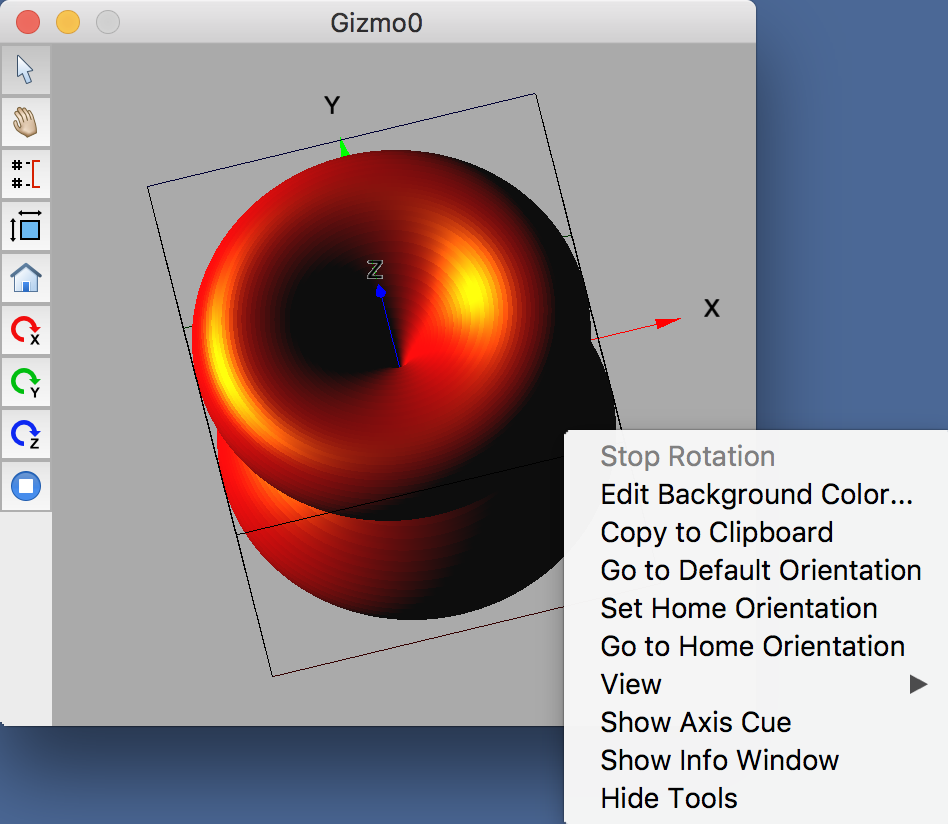Viewport: 948px width, 824px height.
Task: Start rotation about the Y axis
Action: [x=26, y=382]
